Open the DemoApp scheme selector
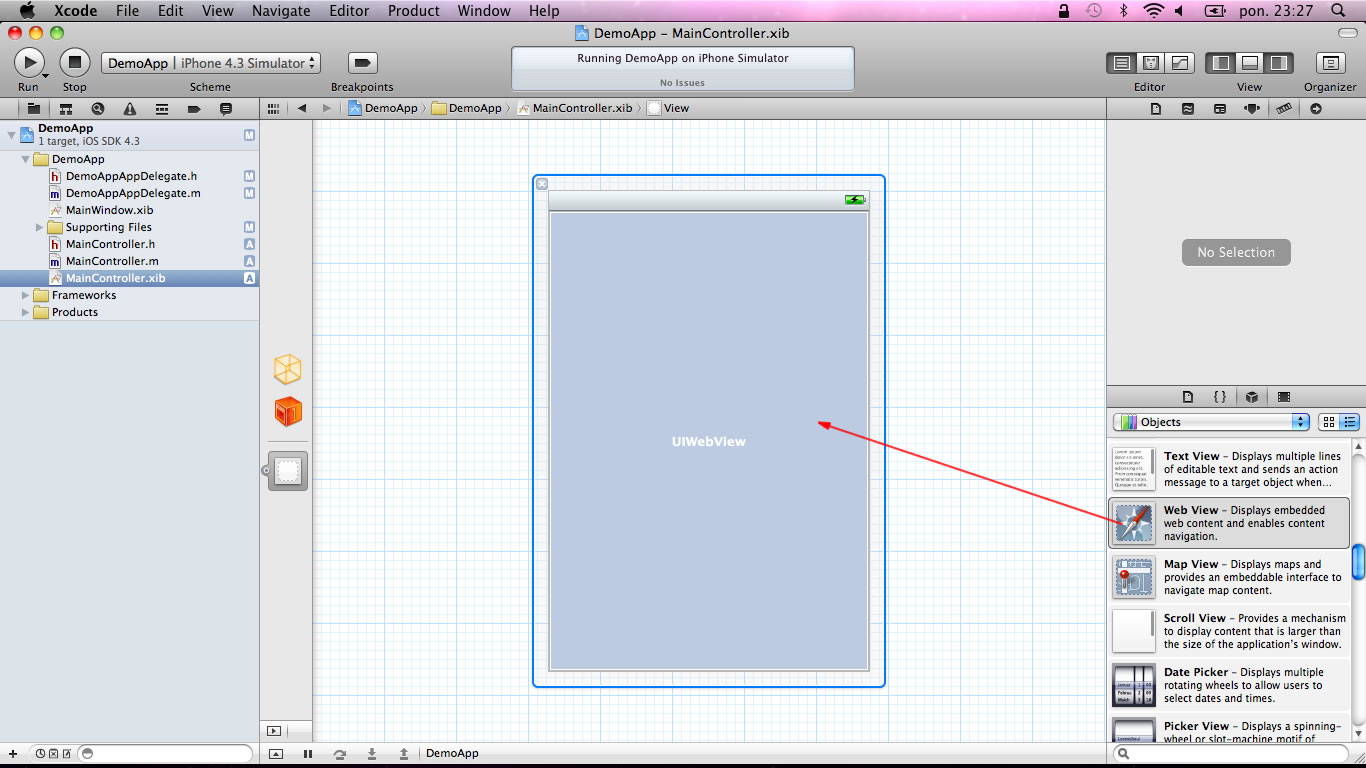1366x768 pixels. [x=211, y=63]
